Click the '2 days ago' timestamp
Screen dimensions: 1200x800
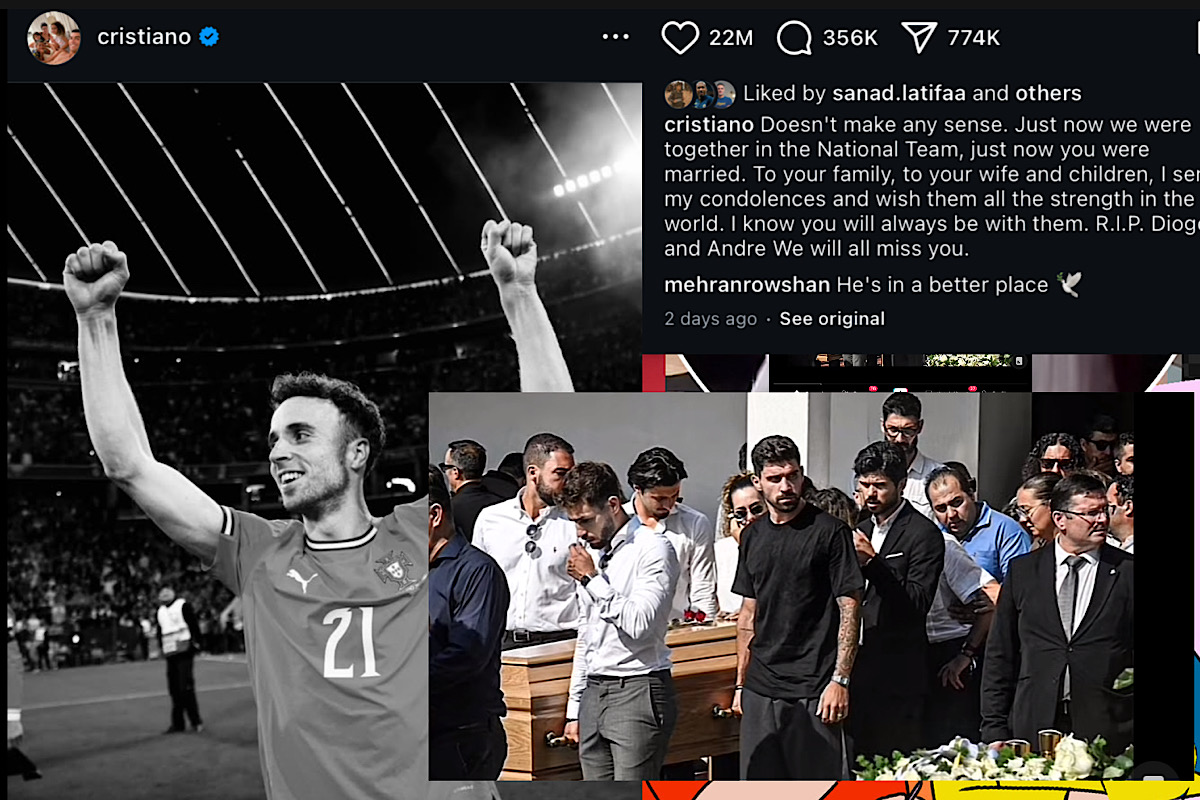[711, 319]
